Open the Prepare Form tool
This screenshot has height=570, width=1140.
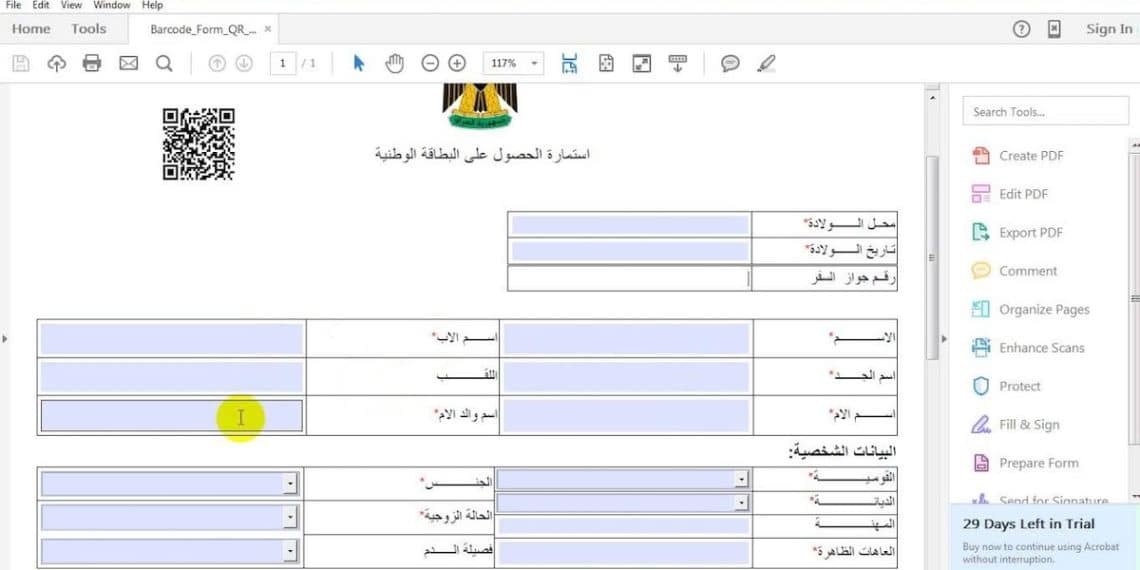click(x=1025, y=463)
